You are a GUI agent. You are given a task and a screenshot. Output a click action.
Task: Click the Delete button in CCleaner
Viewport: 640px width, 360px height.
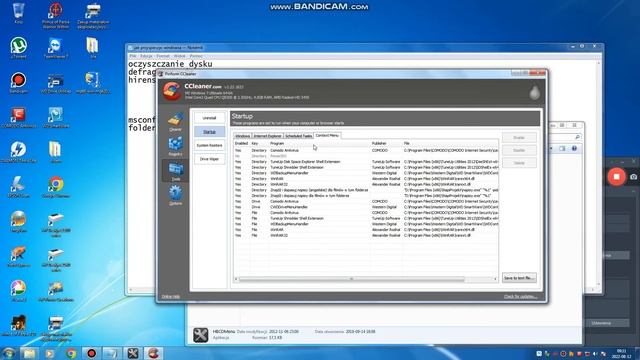519,163
